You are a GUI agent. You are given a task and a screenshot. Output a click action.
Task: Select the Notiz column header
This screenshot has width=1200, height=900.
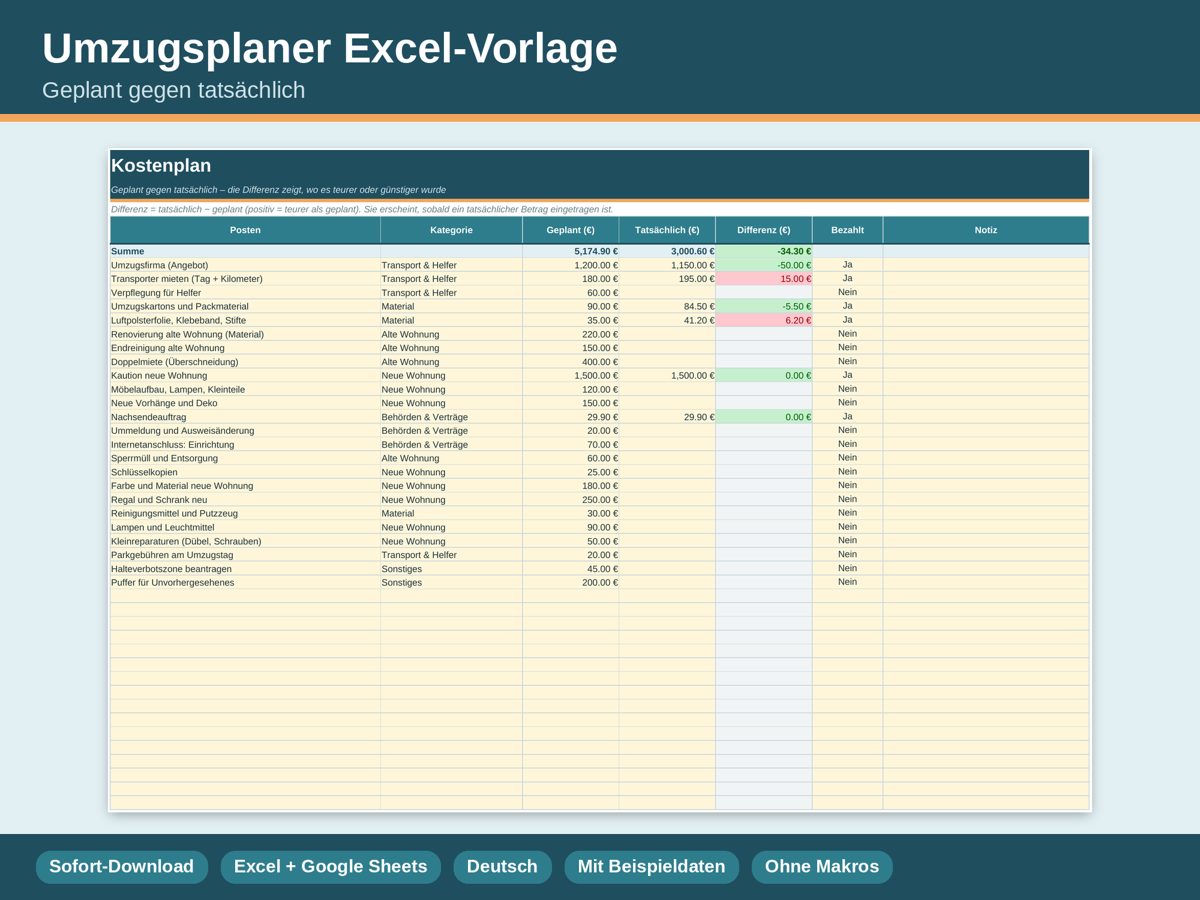pos(986,230)
